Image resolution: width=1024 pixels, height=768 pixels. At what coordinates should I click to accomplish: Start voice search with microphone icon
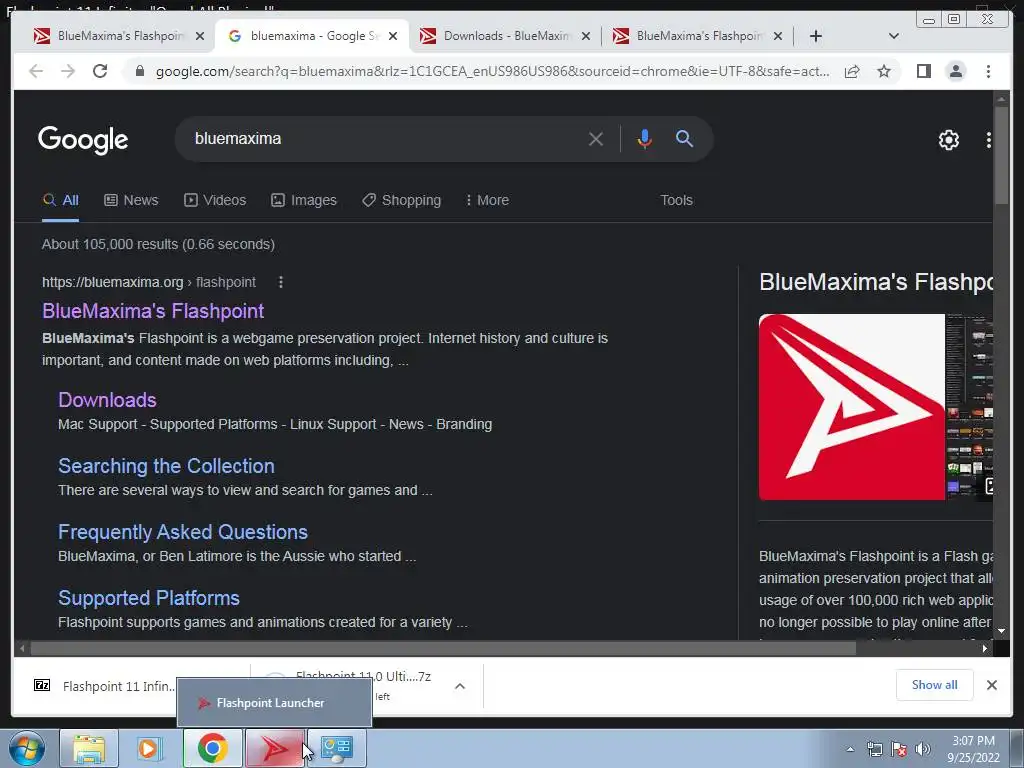pyautogui.click(x=644, y=139)
